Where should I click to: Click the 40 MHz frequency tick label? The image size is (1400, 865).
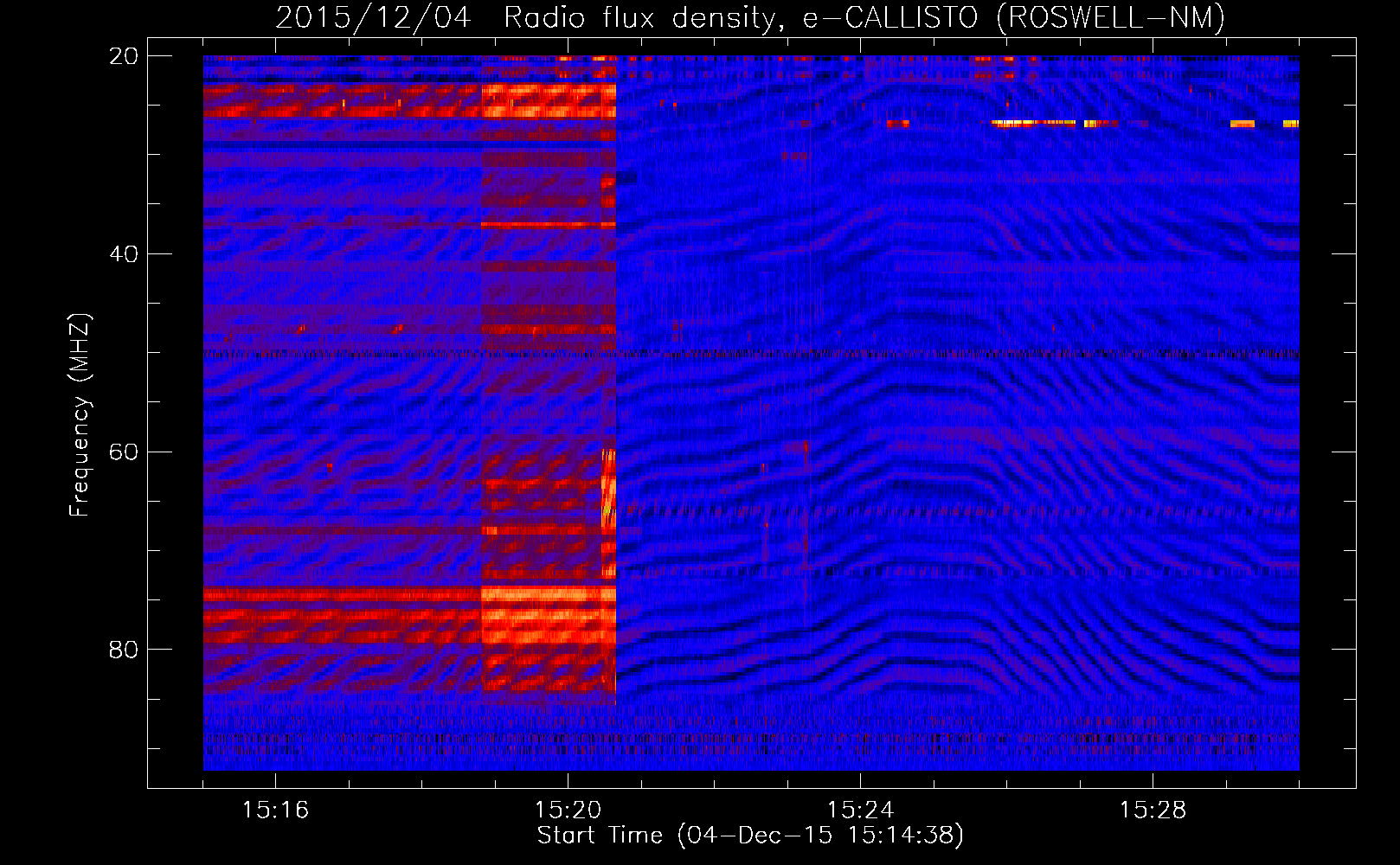click(124, 254)
